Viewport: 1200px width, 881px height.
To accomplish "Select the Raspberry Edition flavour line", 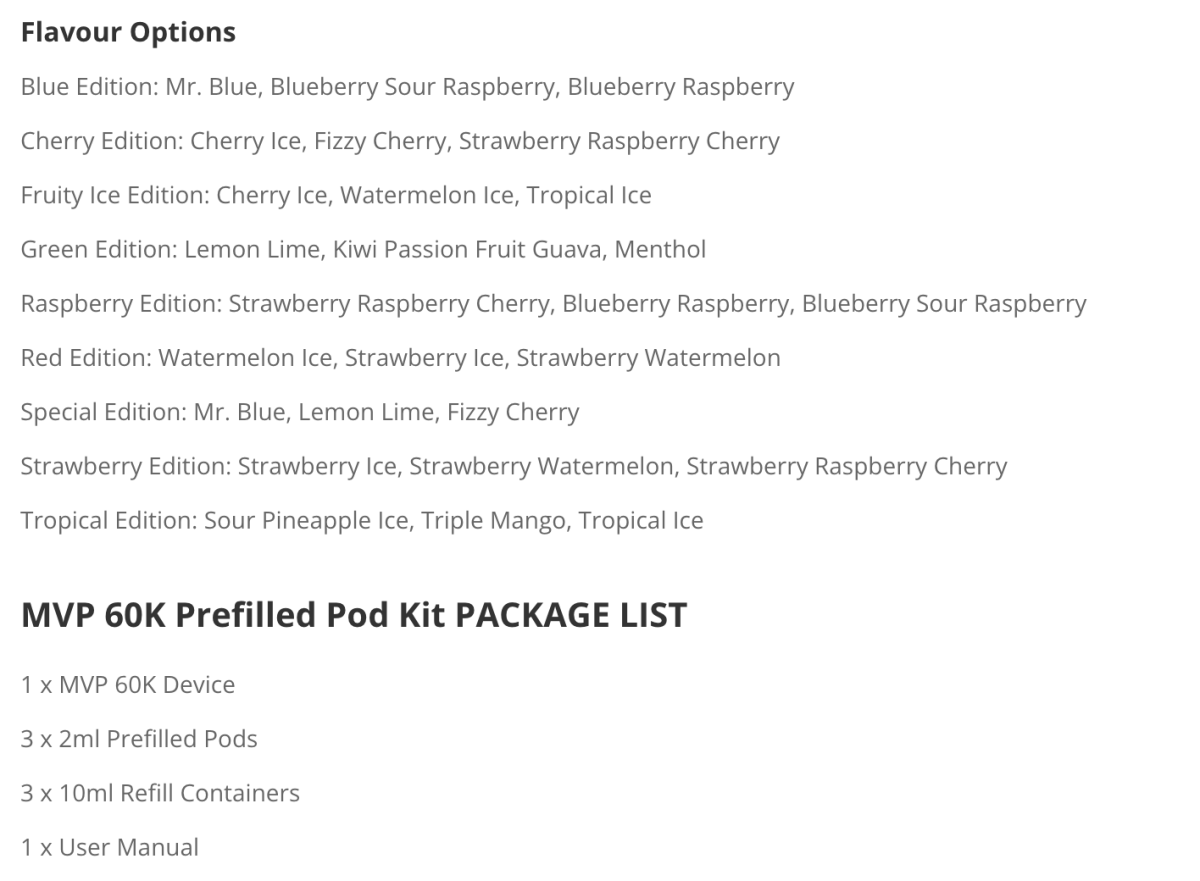I will pos(553,304).
